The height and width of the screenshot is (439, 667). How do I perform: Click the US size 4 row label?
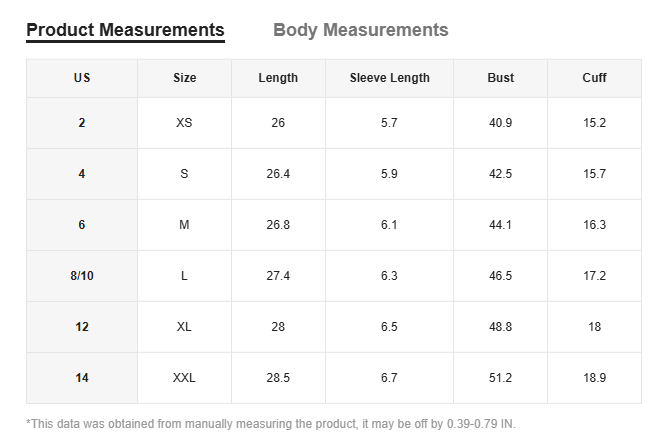[82, 174]
